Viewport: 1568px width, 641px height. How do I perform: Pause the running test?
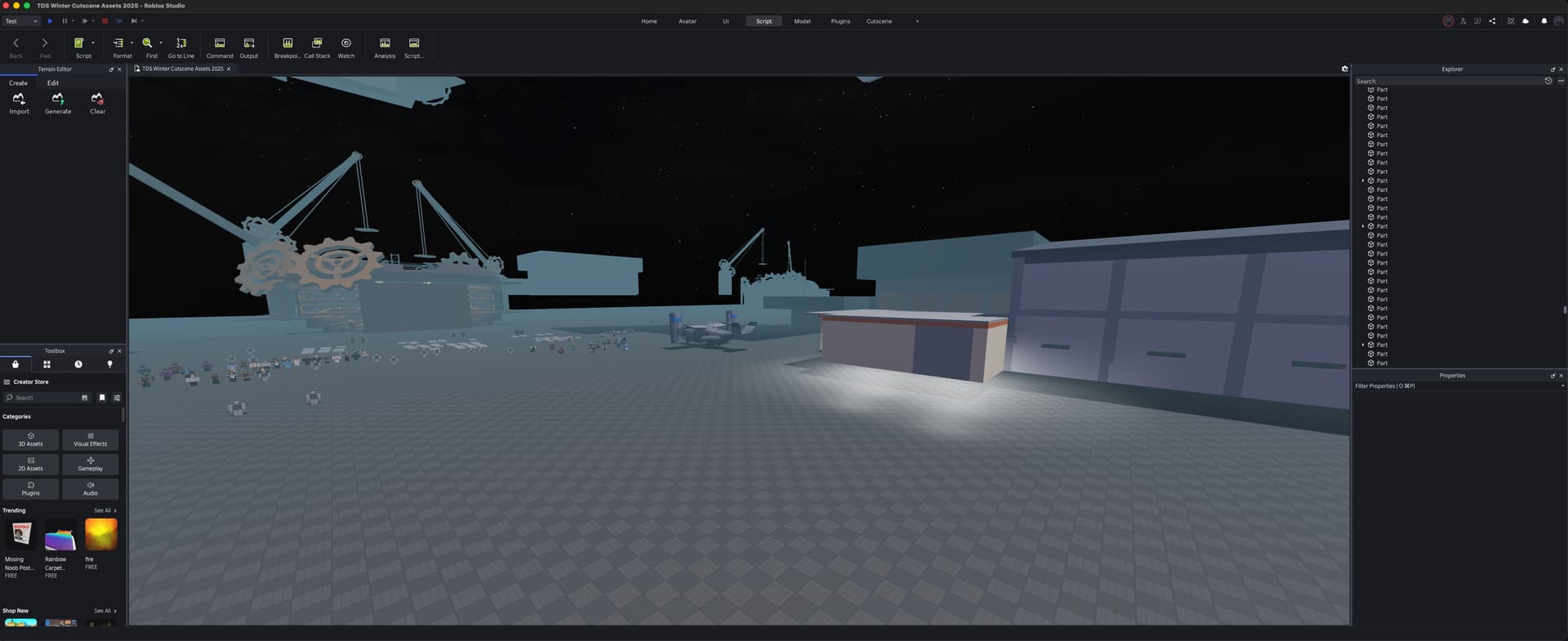tap(65, 21)
